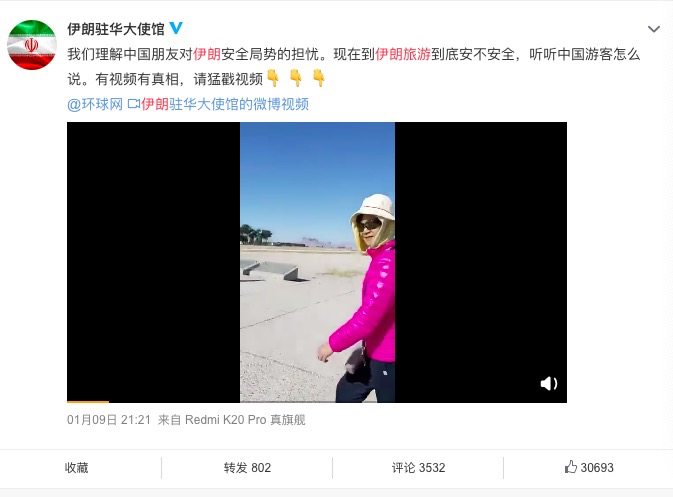This screenshot has height=497, width=673.
Task: Click first red 伊朗 keyword in post text
Action: tap(207, 55)
